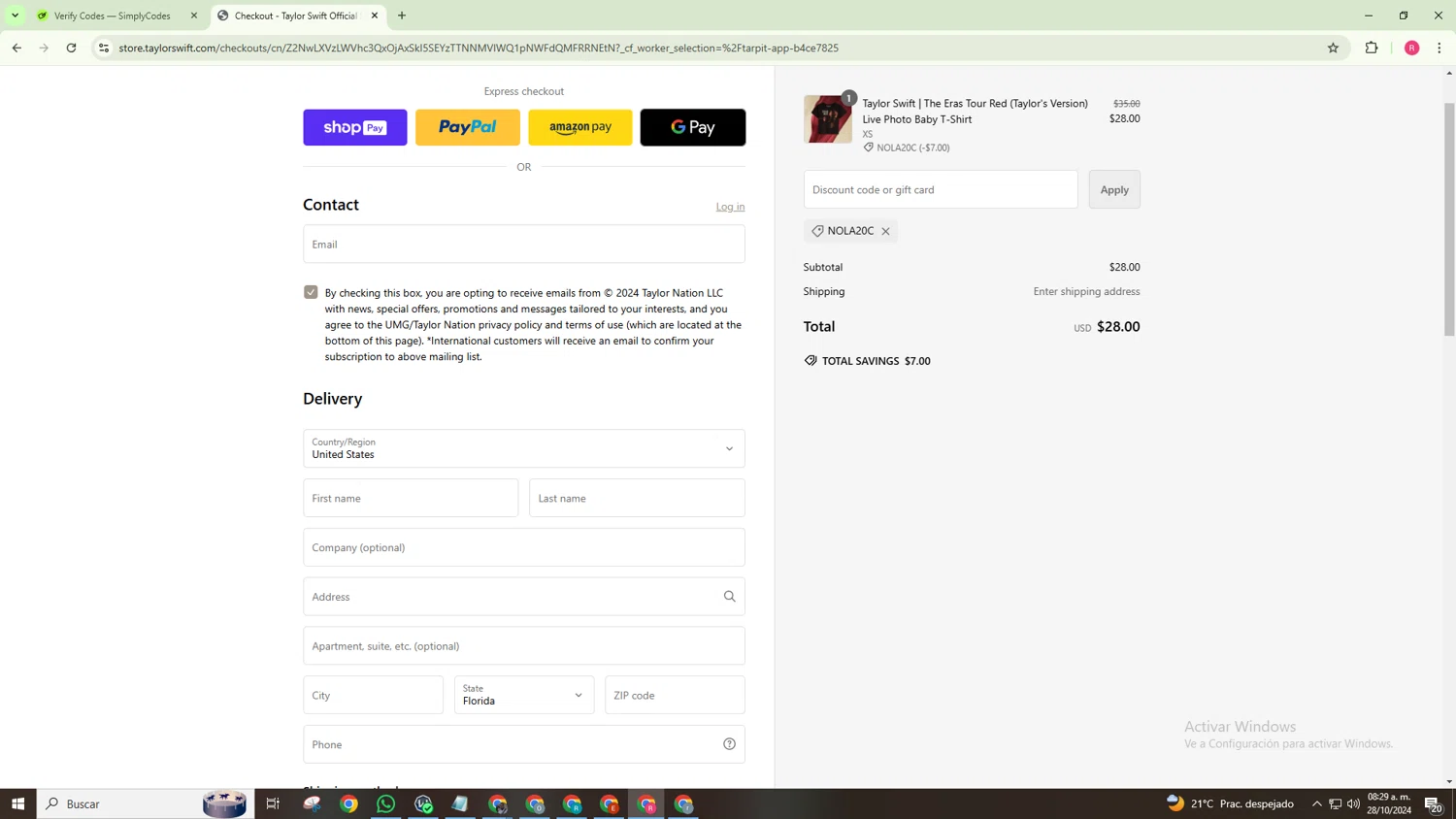Image resolution: width=1456 pixels, height=819 pixels.
Task: Open the weather widget showing 21°C
Action: coord(1230,803)
